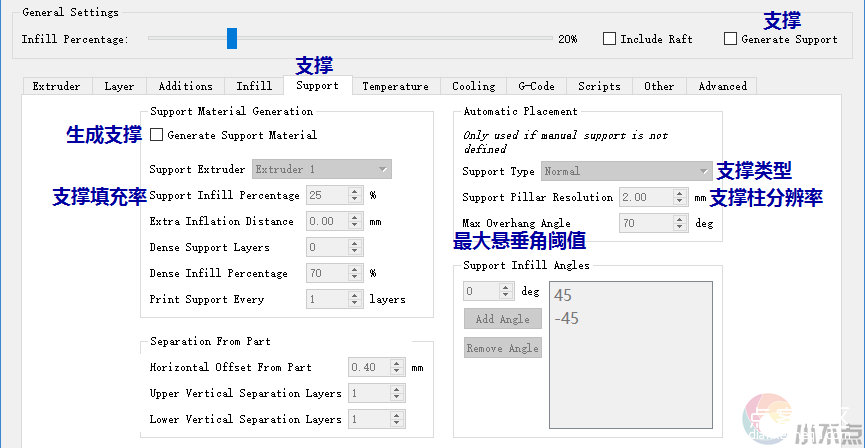The height and width of the screenshot is (448, 865).
Task: Click the Support Infill Percentage field
Action: [x=327, y=195]
